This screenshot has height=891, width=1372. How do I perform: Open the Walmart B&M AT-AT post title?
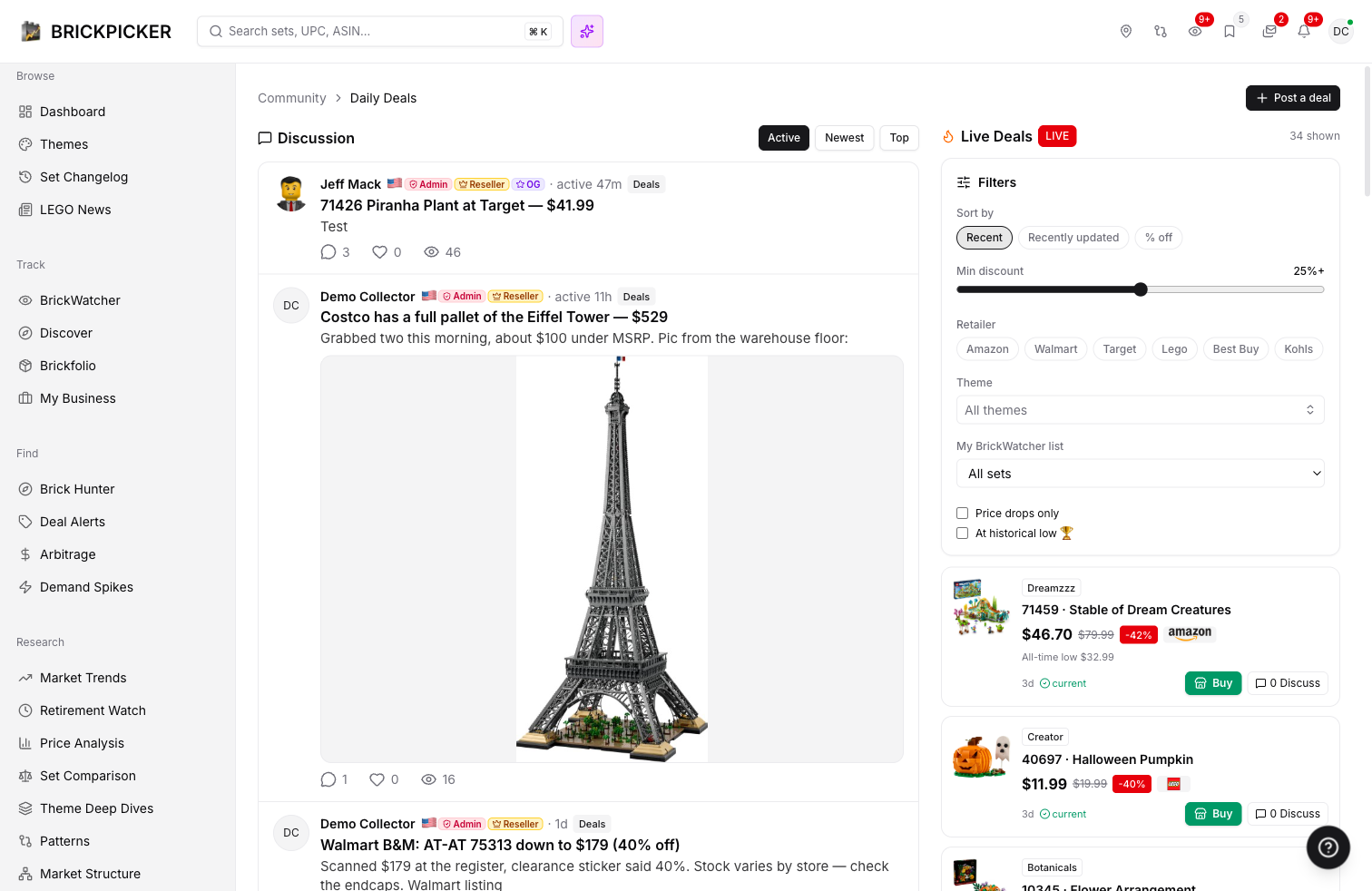[500, 846]
